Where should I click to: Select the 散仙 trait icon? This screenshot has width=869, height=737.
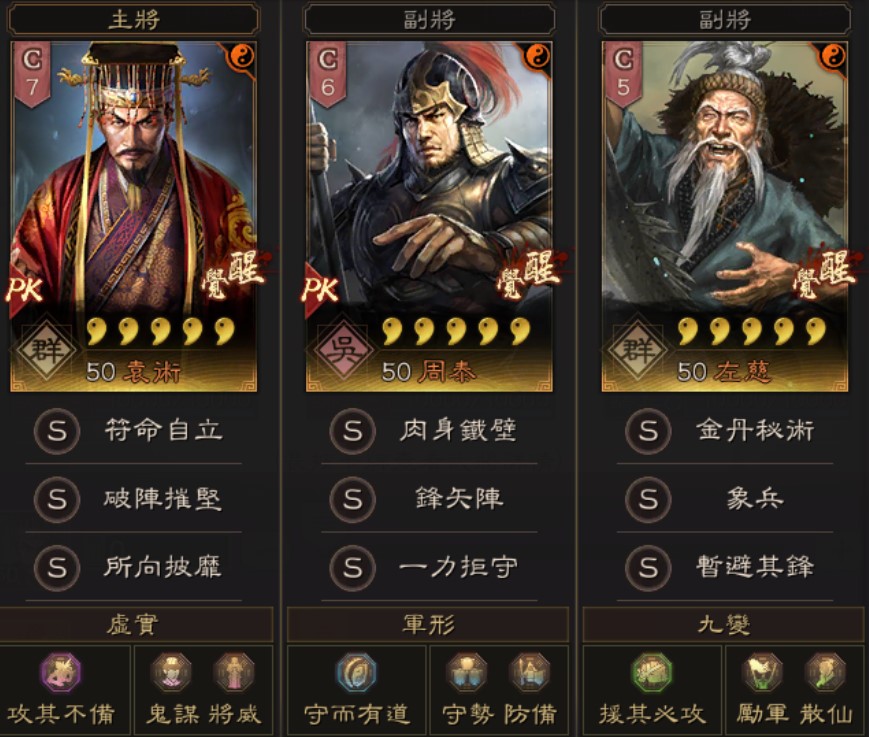(826, 672)
